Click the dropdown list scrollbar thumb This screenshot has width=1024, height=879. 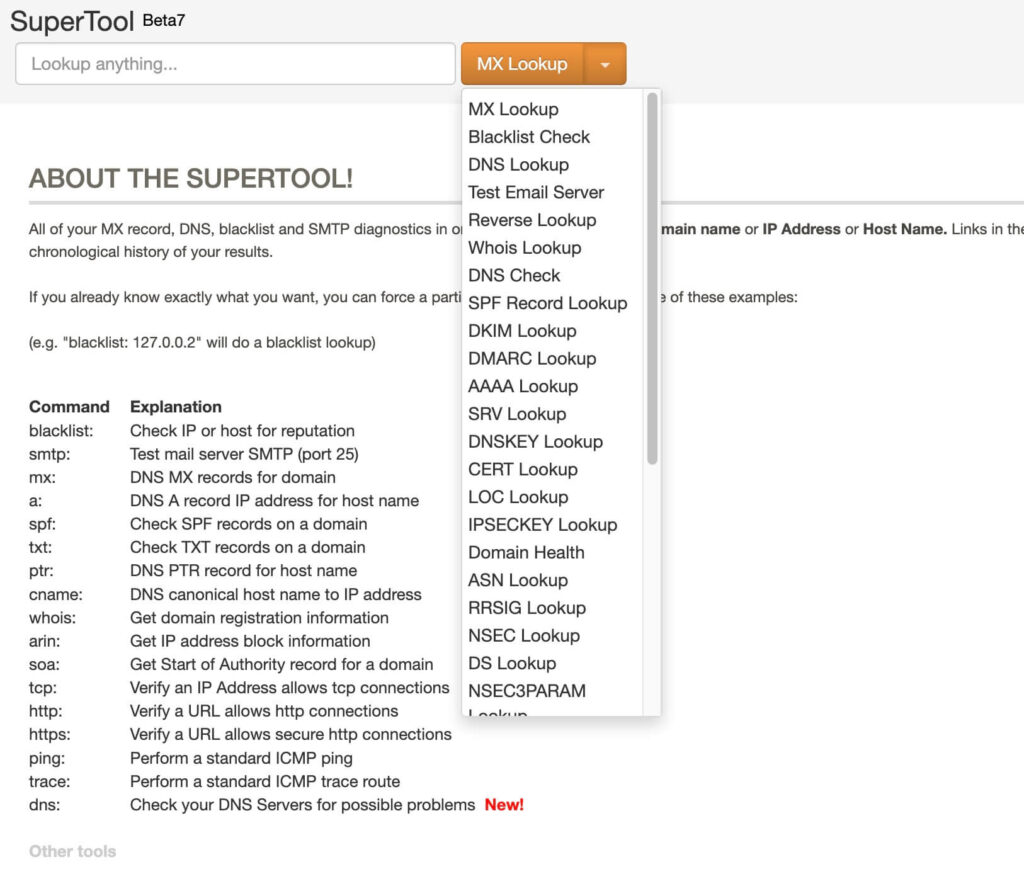[x=652, y=278]
